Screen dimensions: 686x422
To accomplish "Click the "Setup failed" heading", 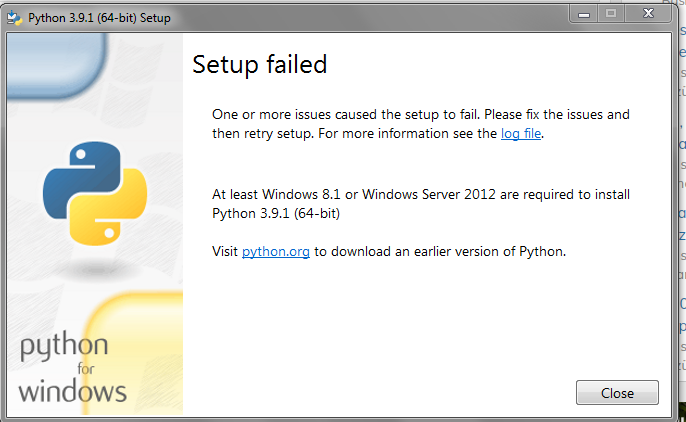I will tap(259, 65).
